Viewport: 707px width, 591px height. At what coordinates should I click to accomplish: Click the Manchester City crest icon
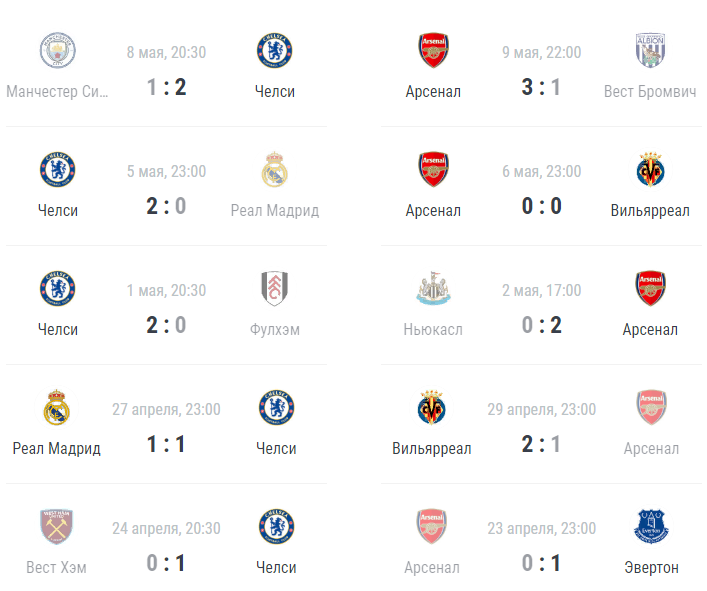[58, 50]
